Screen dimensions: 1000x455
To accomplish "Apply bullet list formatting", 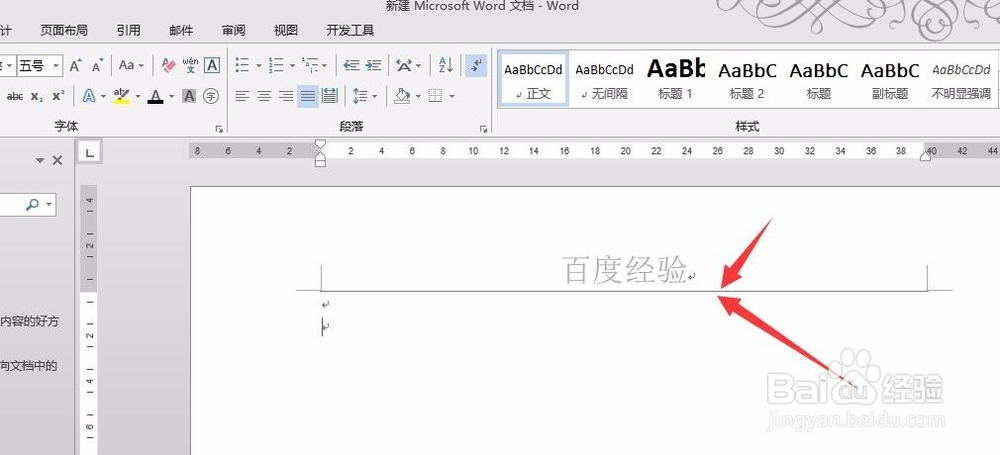I will click(x=242, y=65).
